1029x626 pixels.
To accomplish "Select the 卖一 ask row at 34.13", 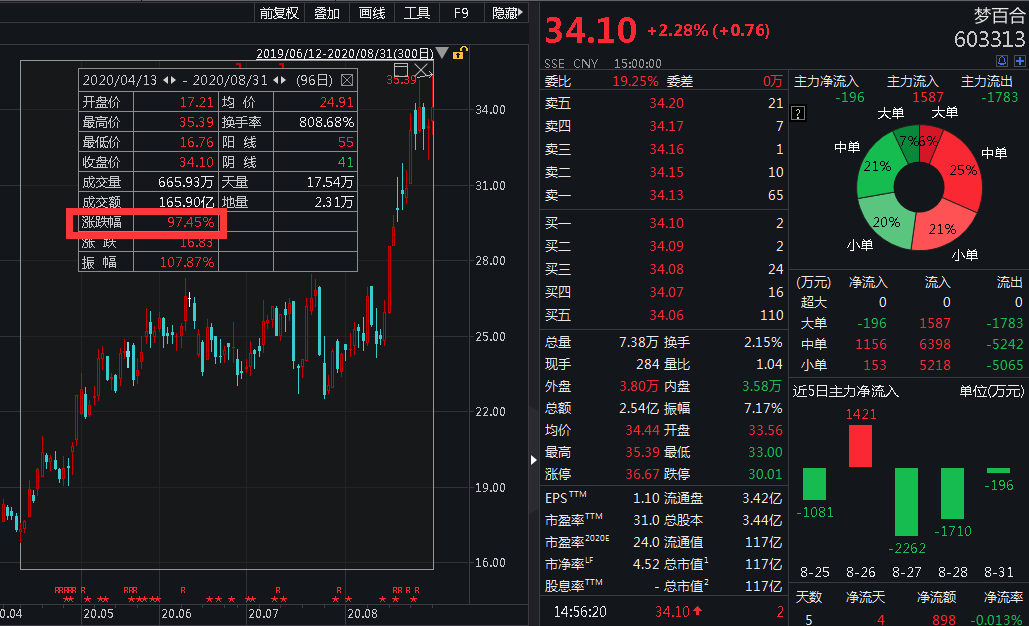I will pyautogui.click(x=663, y=196).
